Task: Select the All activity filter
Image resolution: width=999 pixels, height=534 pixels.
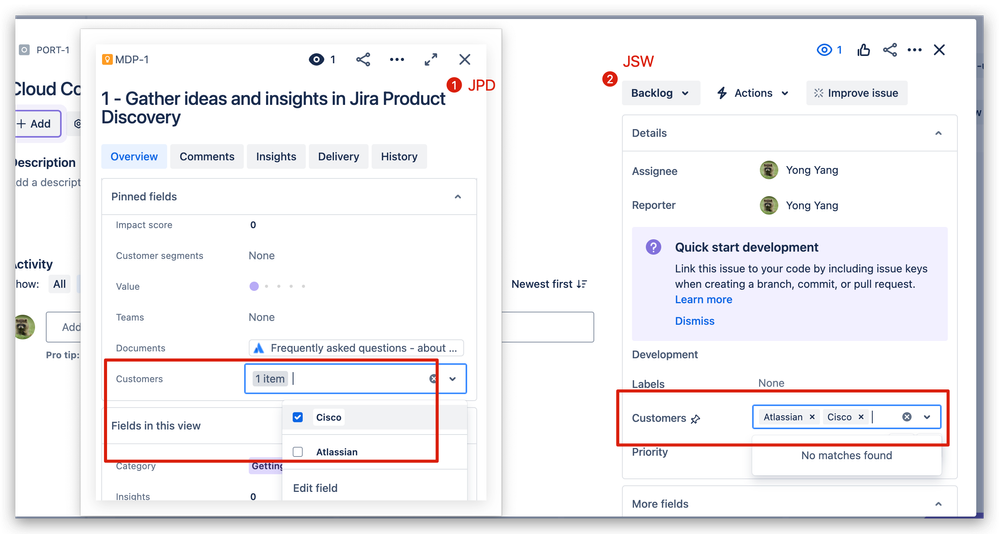Action: tap(59, 284)
